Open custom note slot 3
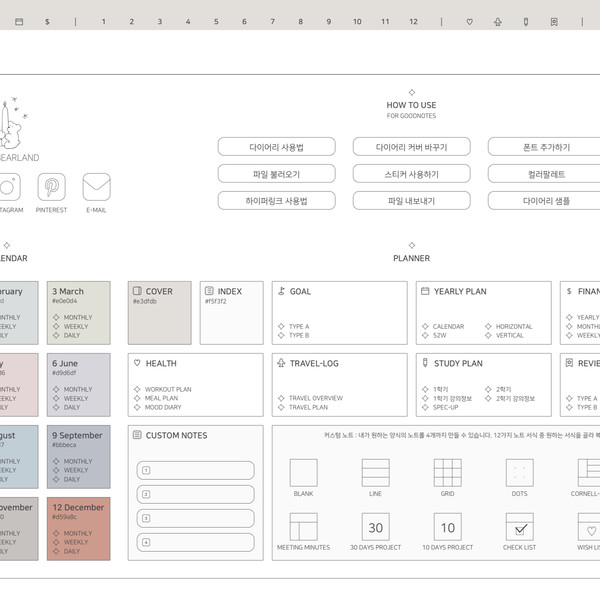600x600 pixels. (196, 518)
